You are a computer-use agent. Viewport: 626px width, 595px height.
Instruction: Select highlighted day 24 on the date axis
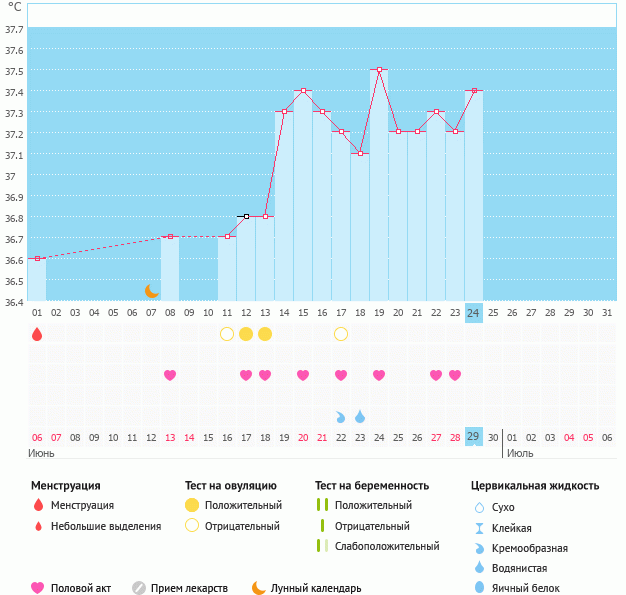pyautogui.click(x=474, y=313)
